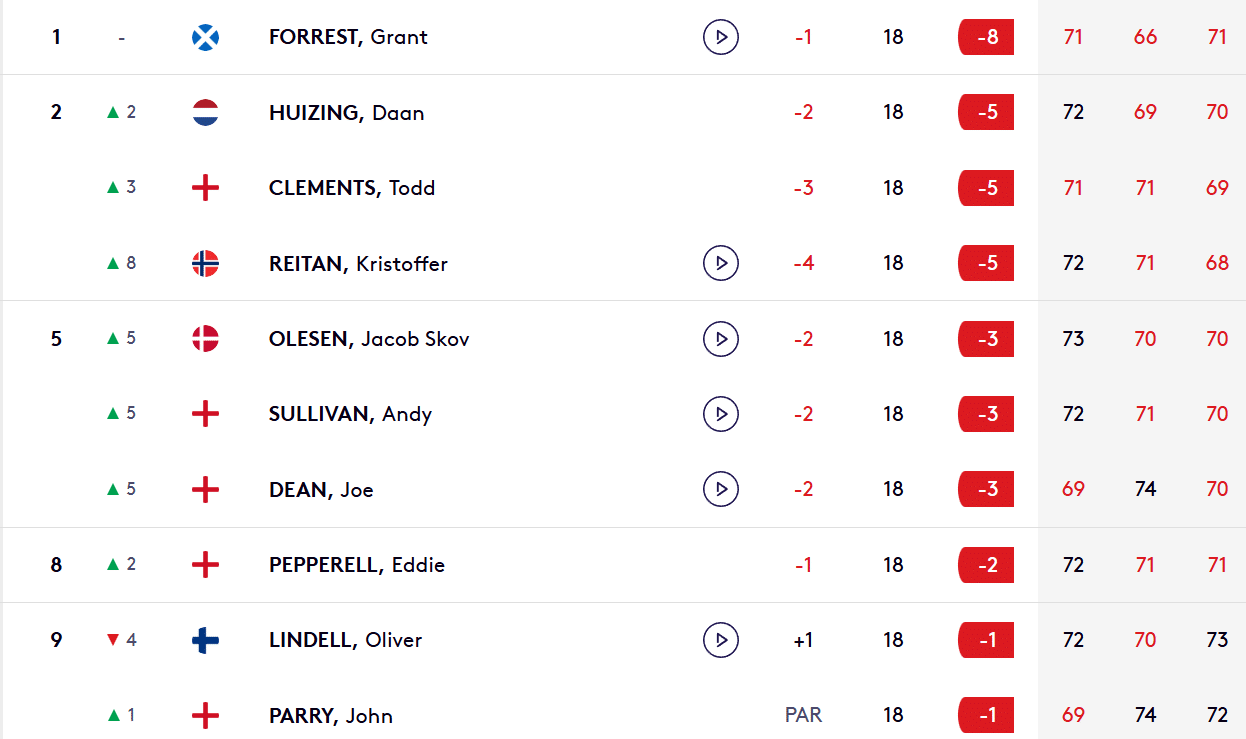This screenshot has width=1246, height=739.
Task: Click Norway flag beside Reitan
Action: coord(205,263)
